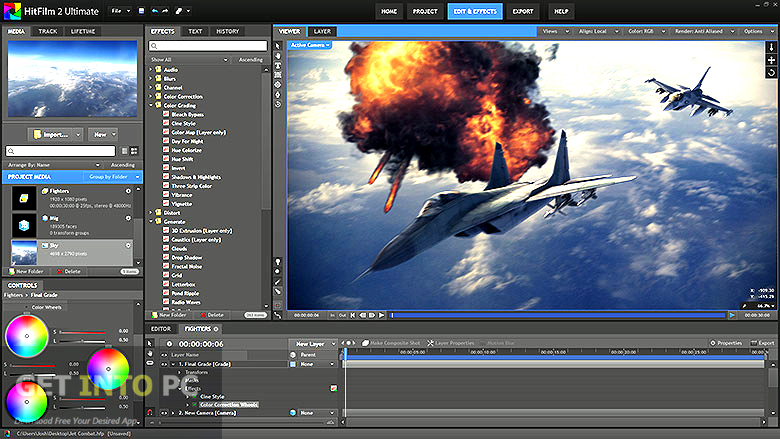Image resolution: width=780 pixels, height=439 pixels.
Task: Click the Save project icon in top bar
Action: 141,11
